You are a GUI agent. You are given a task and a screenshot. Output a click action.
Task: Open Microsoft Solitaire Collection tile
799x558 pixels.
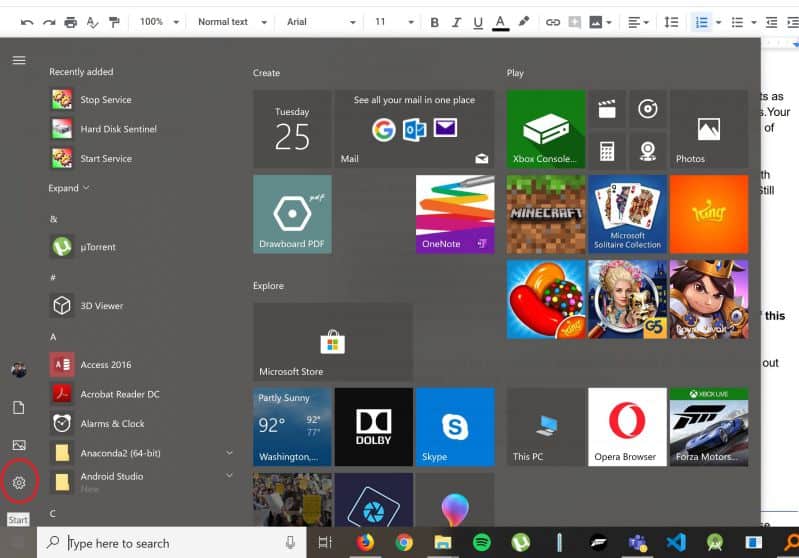tap(627, 214)
